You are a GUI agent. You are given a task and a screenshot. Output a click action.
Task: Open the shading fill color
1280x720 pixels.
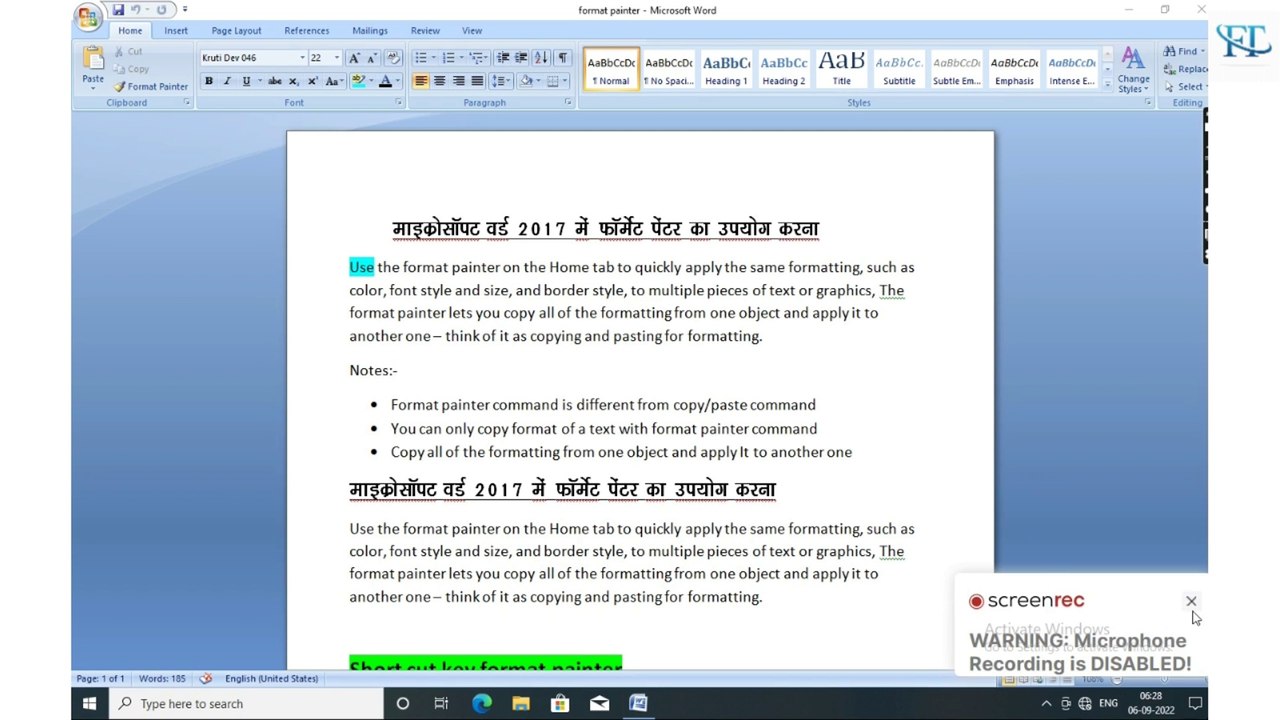coord(526,81)
